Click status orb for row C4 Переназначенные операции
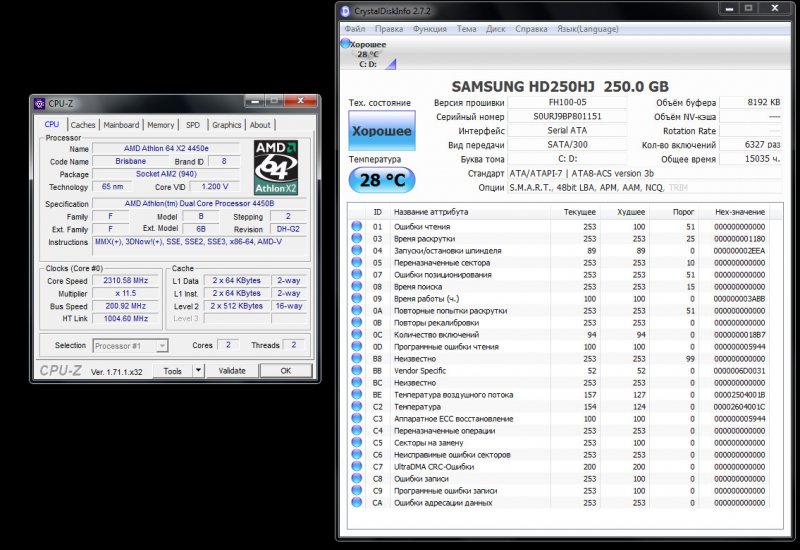This screenshot has height=550, width=800. 357,430
